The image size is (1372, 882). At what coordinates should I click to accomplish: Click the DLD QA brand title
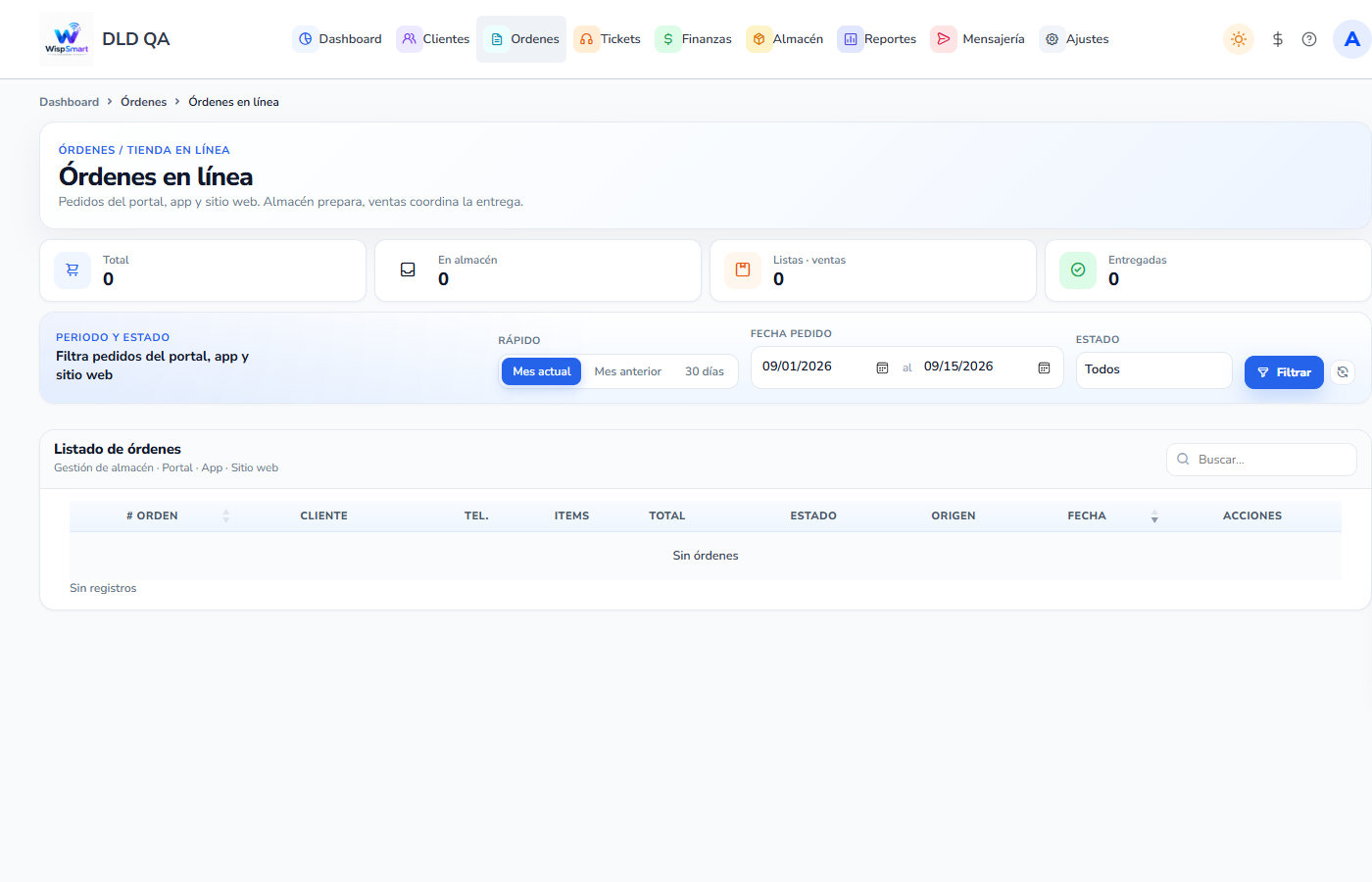[x=136, y=39]
